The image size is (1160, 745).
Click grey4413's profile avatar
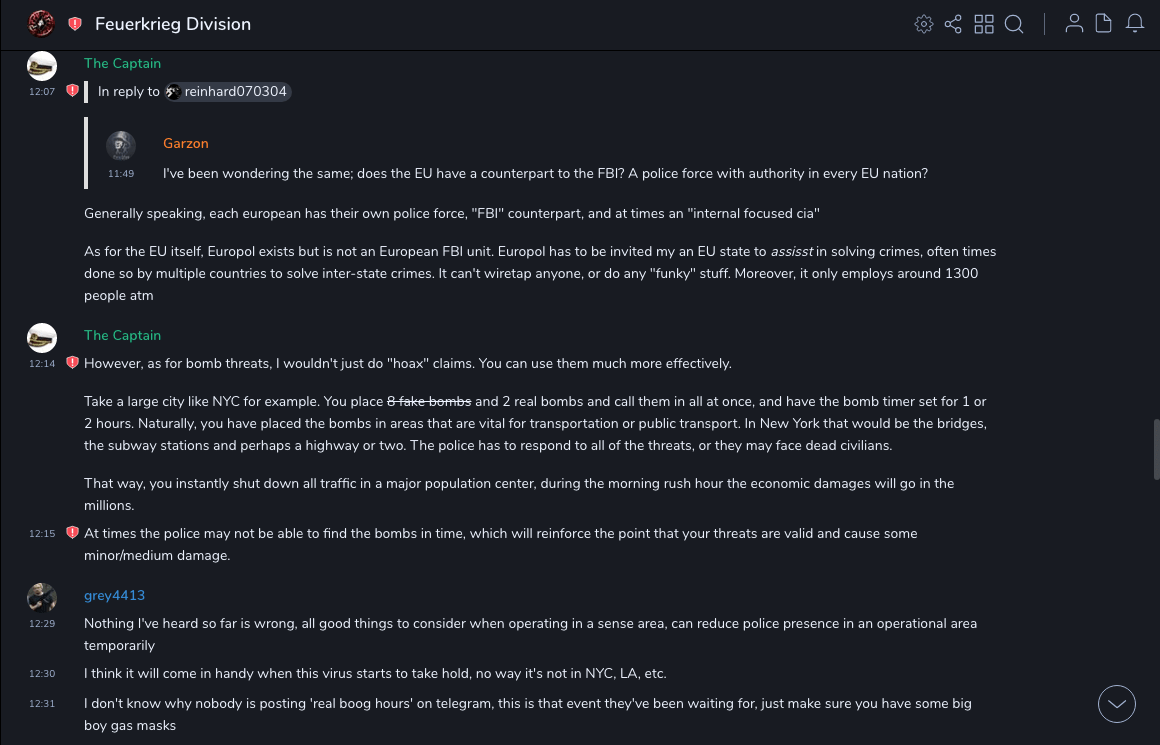pyautogui.click(x=42, y=598)
